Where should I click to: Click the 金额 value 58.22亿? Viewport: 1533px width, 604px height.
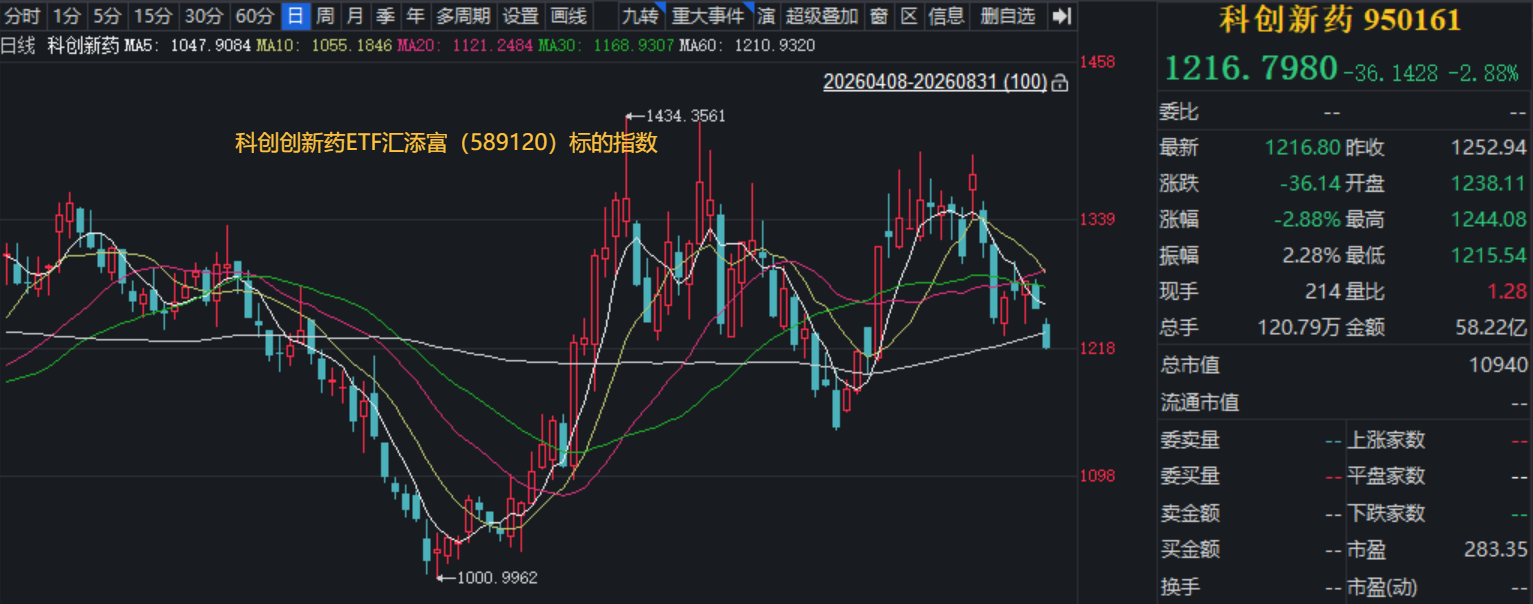click(x=1489, y=327)
